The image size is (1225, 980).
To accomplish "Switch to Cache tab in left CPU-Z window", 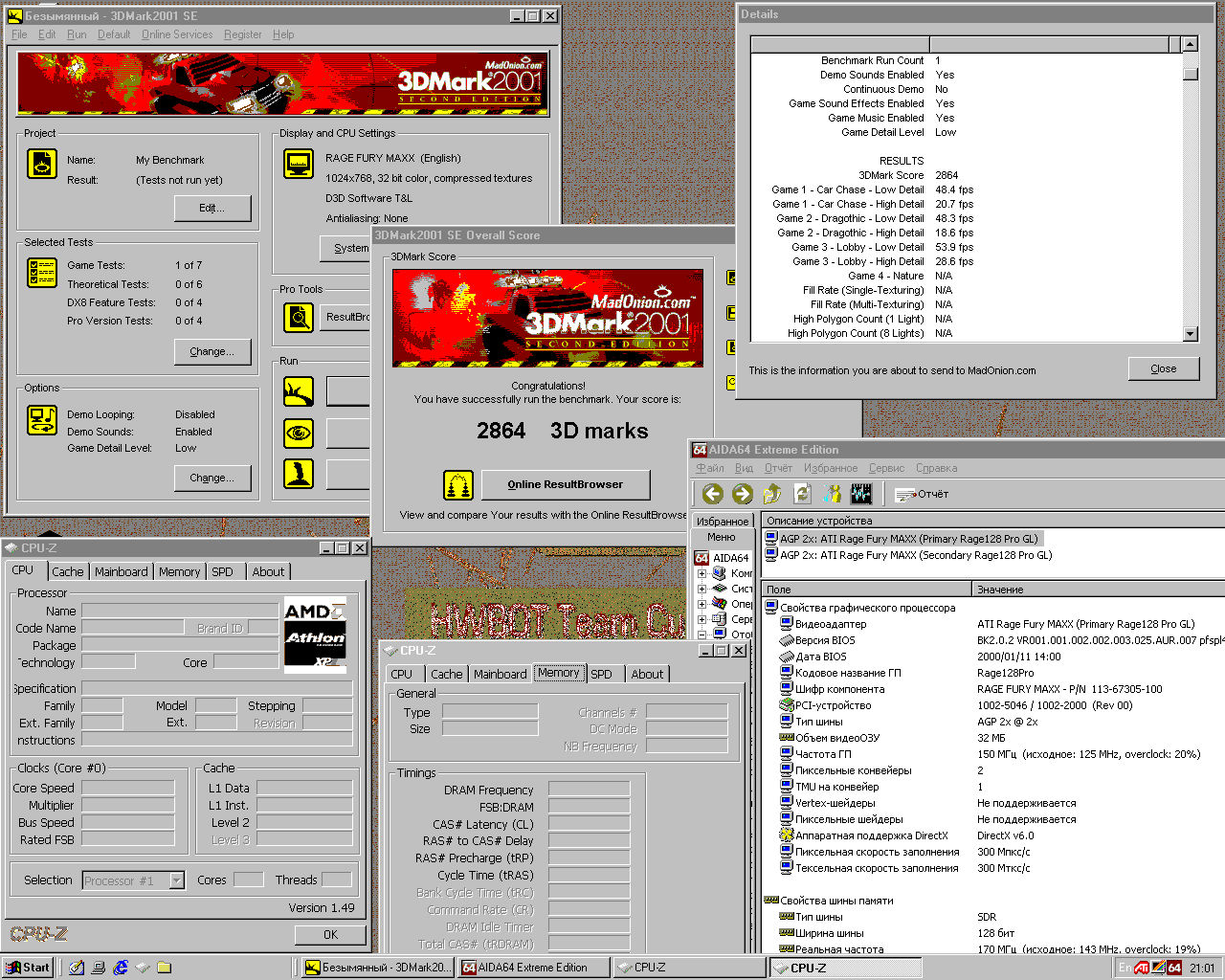I will [67, 571].
